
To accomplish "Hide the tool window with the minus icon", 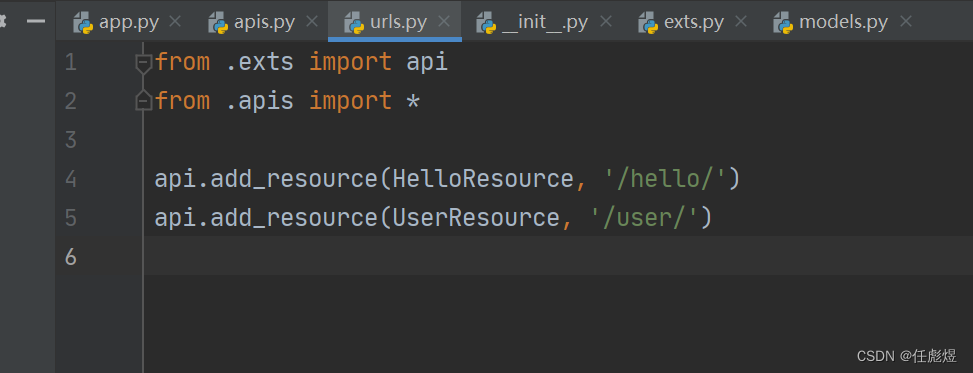I will (37, 22).
